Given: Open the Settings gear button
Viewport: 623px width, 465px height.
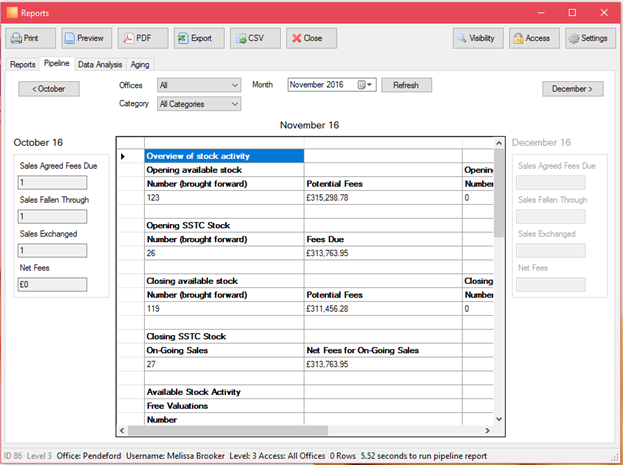Looking at the screenshot, I should [590, 38].
